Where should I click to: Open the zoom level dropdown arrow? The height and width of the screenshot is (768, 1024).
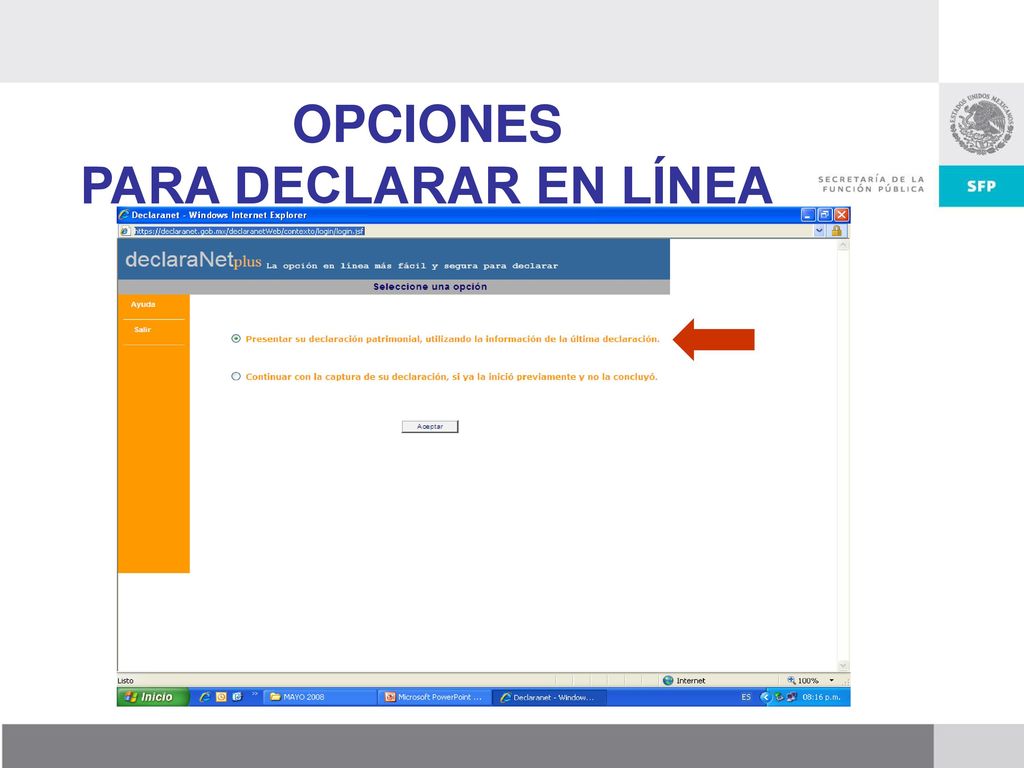tap(831, 680)
